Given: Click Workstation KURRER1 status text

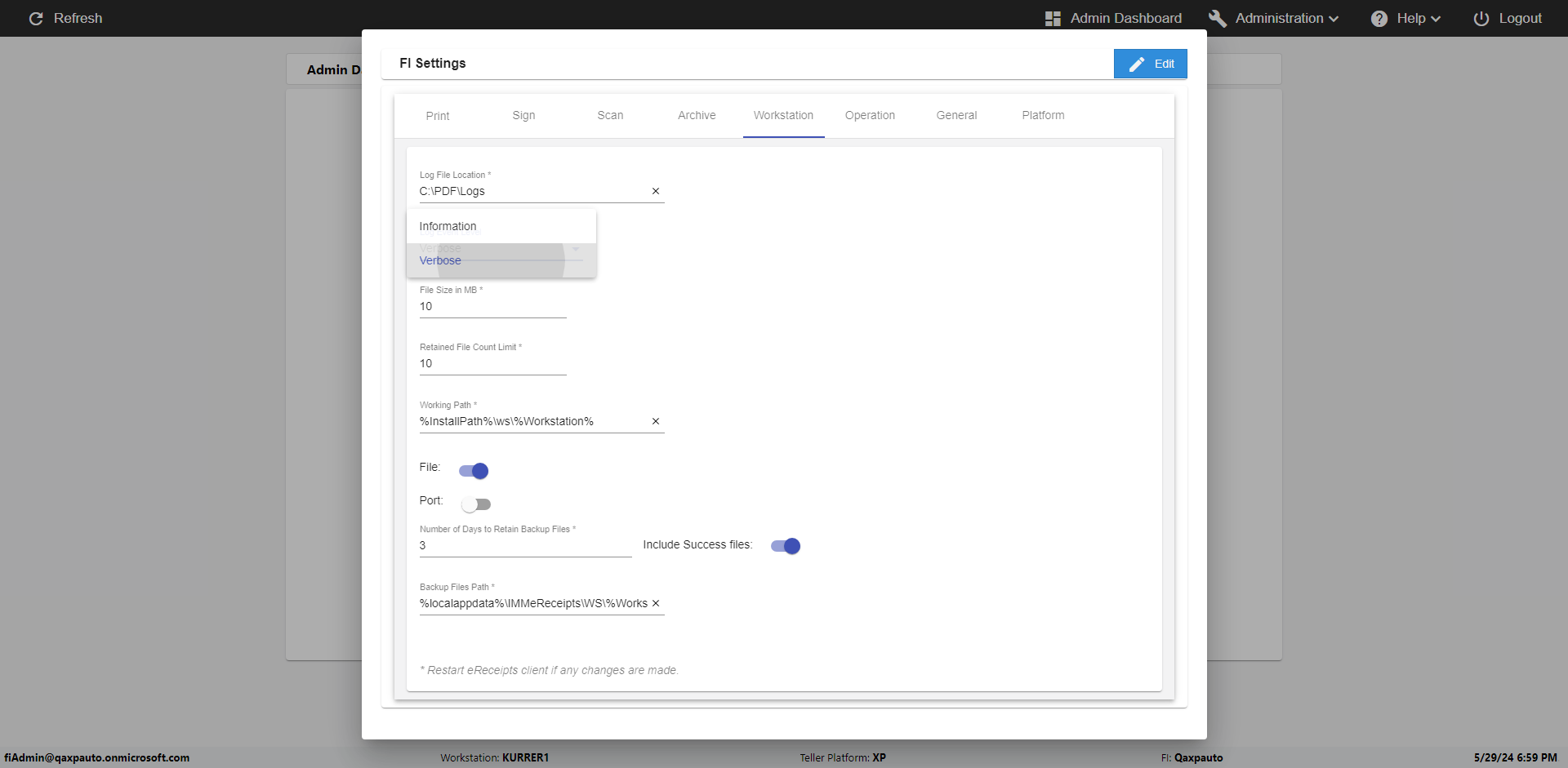Looking at the screenshot, I should coord(495,758).
